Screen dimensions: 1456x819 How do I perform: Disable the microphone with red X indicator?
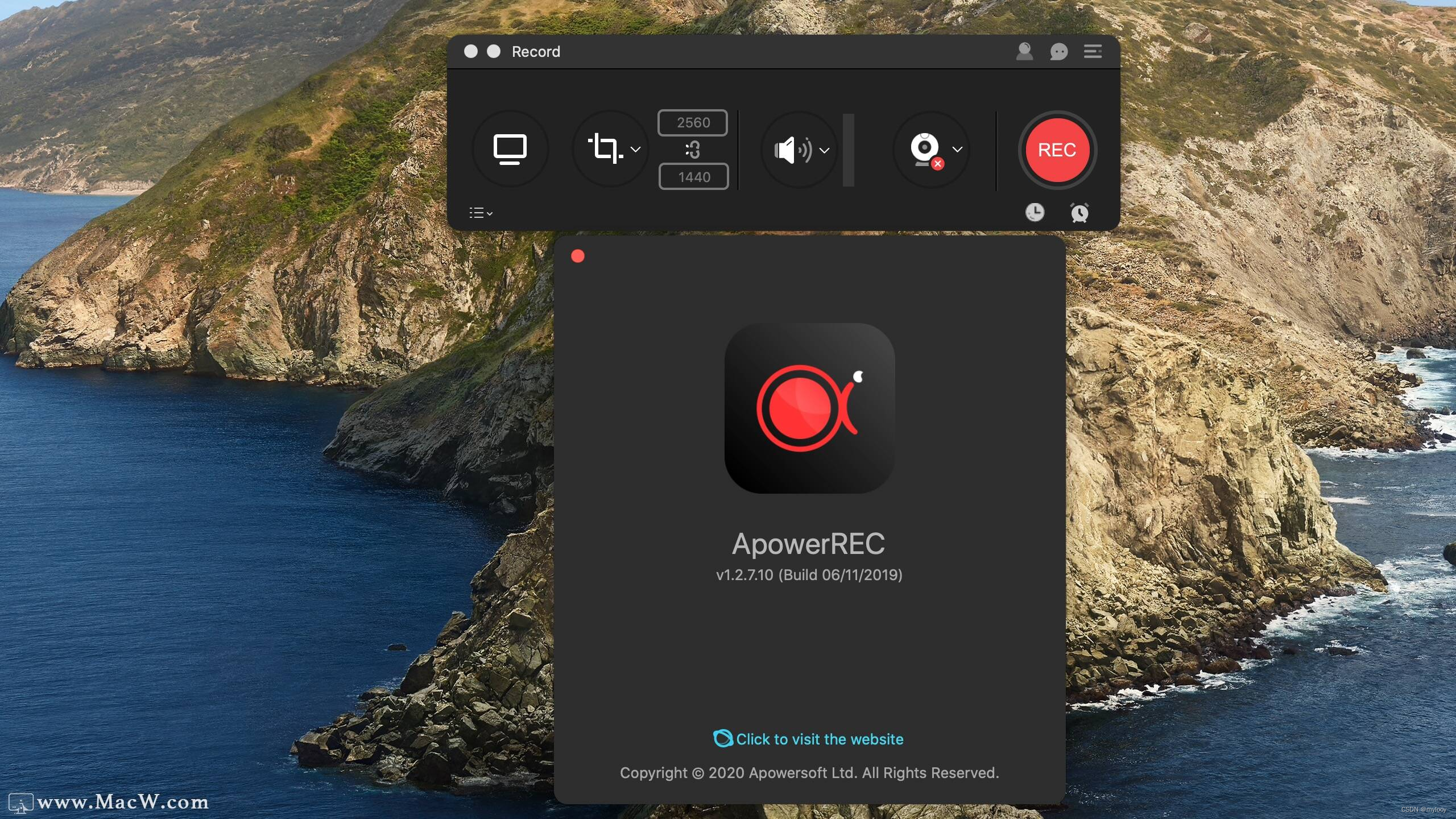click(x=923, y=149)
